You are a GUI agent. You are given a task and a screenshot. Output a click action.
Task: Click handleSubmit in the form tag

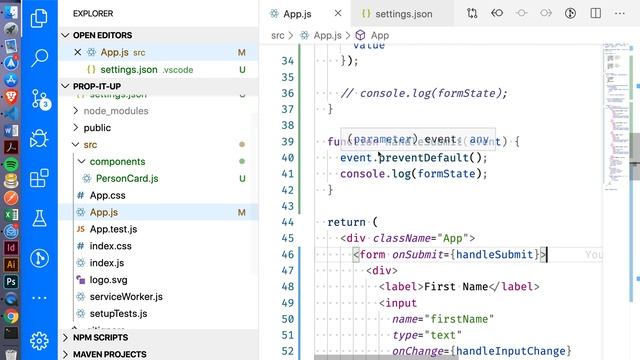(x=494, y=255)
